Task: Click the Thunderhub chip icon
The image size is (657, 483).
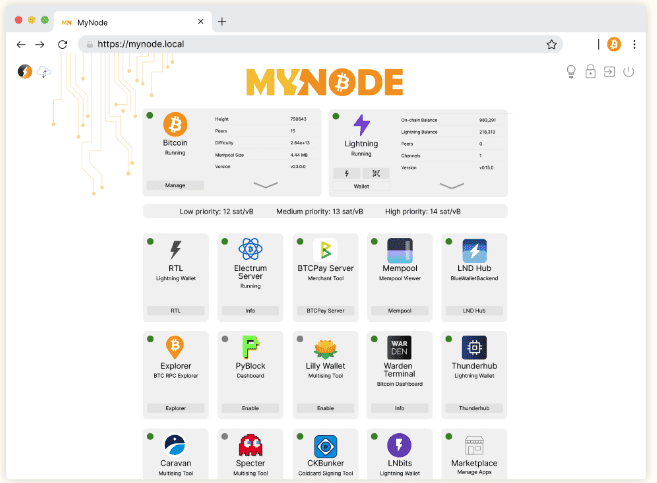Action: (x=474, y=347)
